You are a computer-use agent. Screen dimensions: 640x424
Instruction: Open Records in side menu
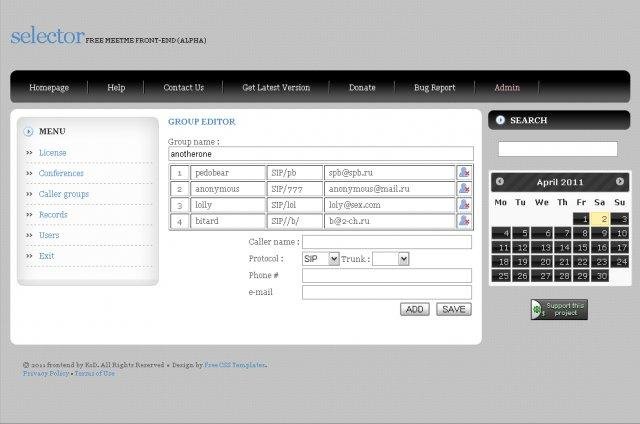(53, 215)
